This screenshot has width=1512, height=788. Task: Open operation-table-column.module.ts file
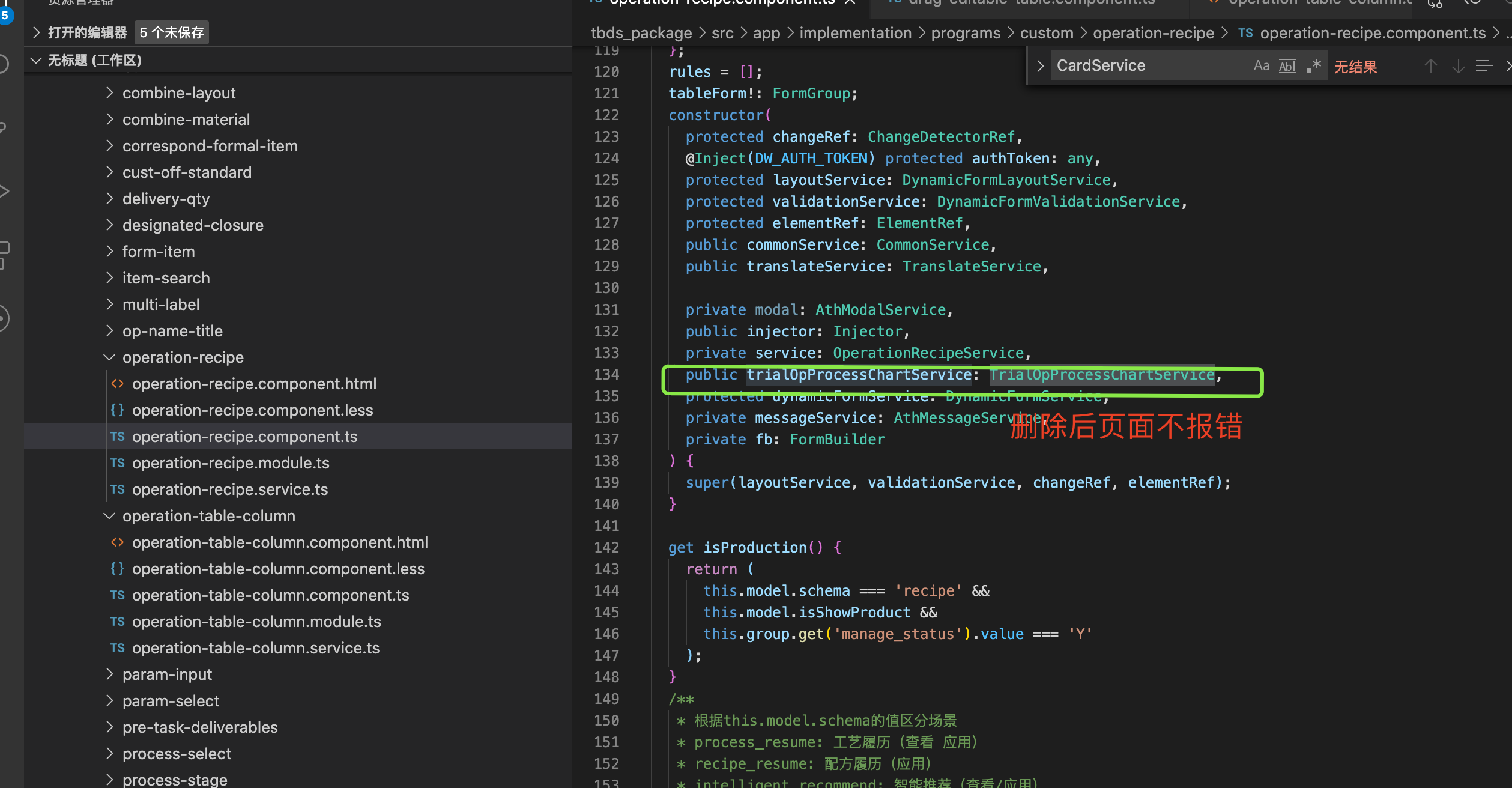click(x=256, y=622)
